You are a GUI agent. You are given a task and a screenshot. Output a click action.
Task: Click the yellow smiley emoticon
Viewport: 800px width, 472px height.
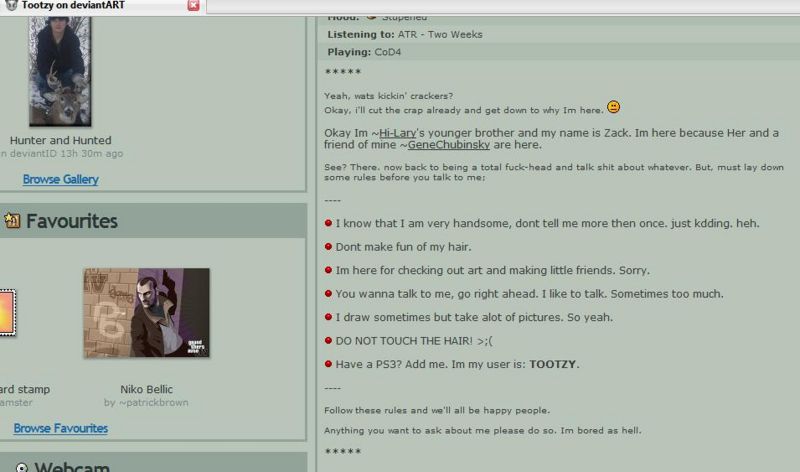pos(613,108)
